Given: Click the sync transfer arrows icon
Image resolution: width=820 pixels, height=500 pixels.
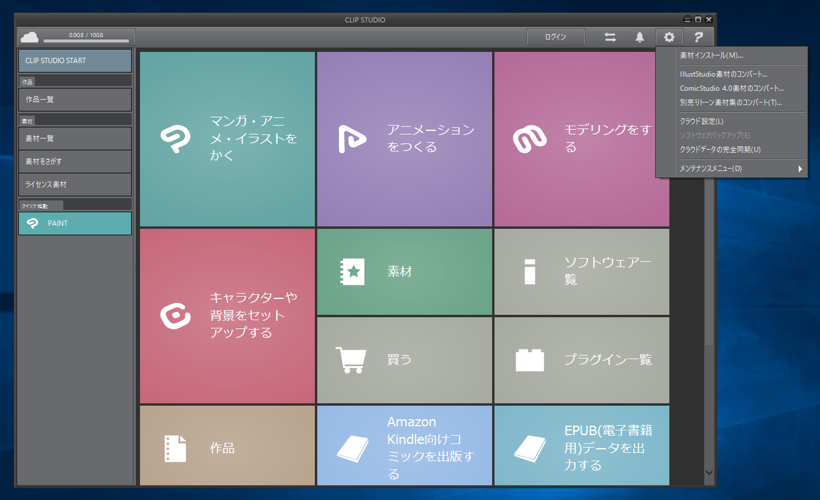Looking at the screenshot, I should point(610,37).
